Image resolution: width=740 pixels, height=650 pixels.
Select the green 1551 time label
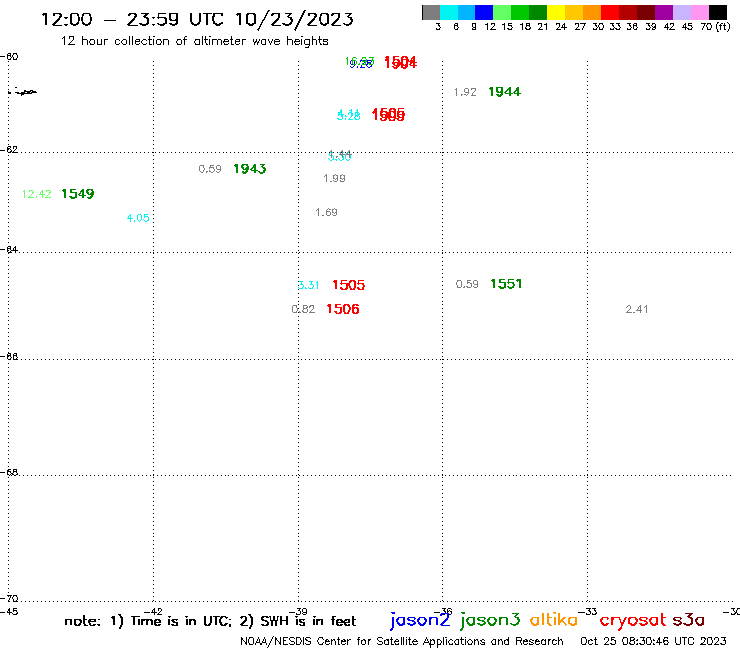click(x=506, y=284)
